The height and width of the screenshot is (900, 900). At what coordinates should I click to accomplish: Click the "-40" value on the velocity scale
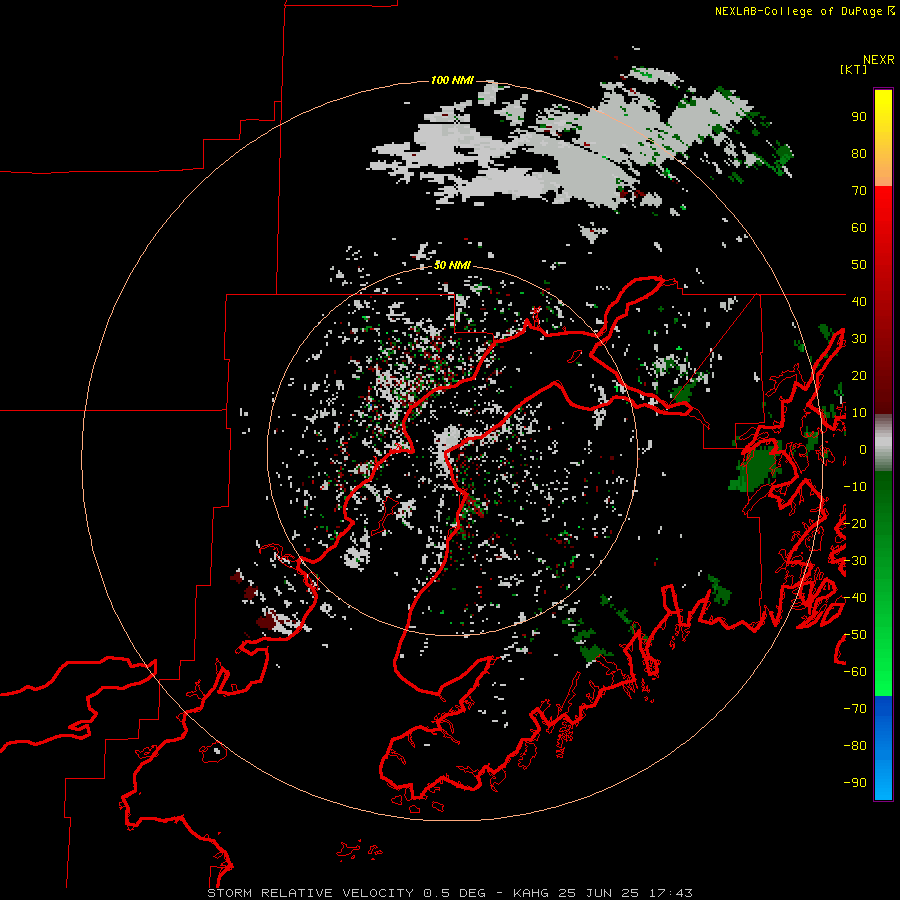coord(855,598)
